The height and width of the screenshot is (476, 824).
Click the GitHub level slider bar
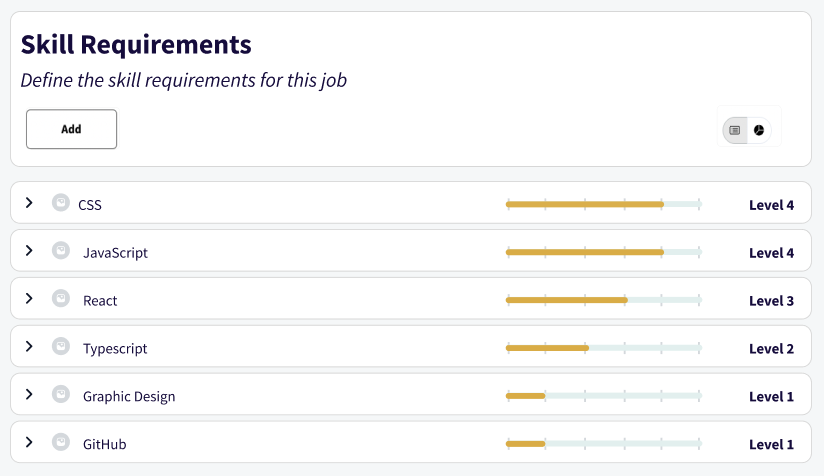pos(603,444)
